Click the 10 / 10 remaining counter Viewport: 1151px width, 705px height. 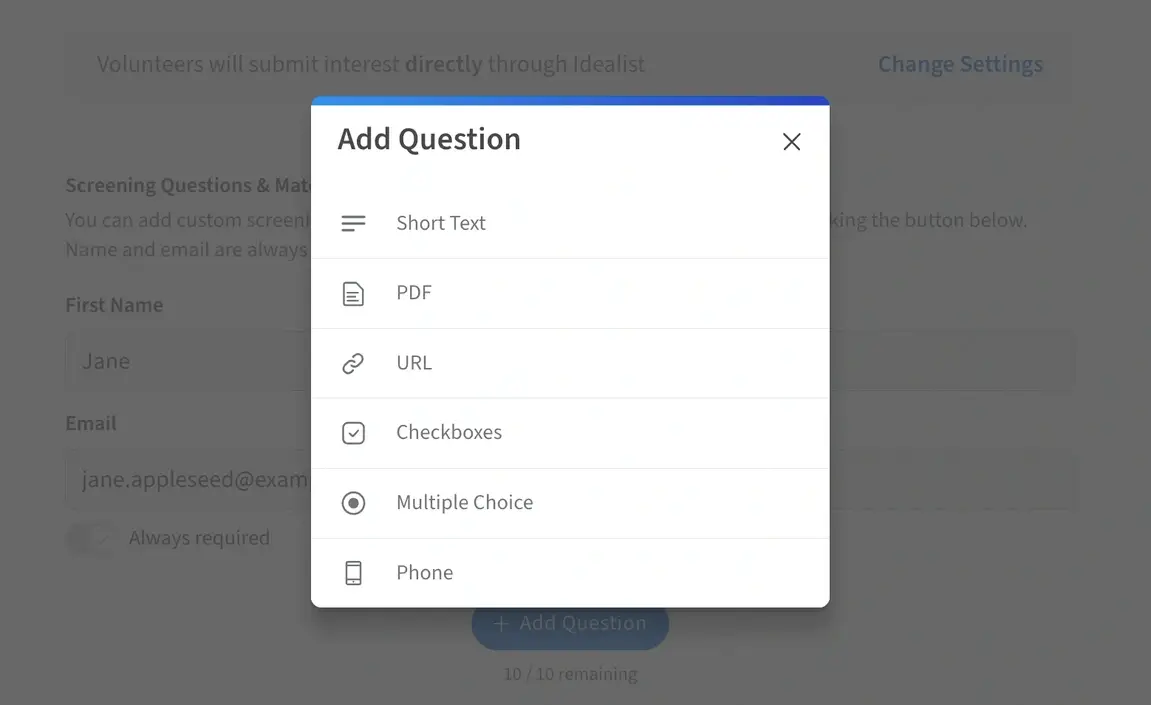click(570, 673)
